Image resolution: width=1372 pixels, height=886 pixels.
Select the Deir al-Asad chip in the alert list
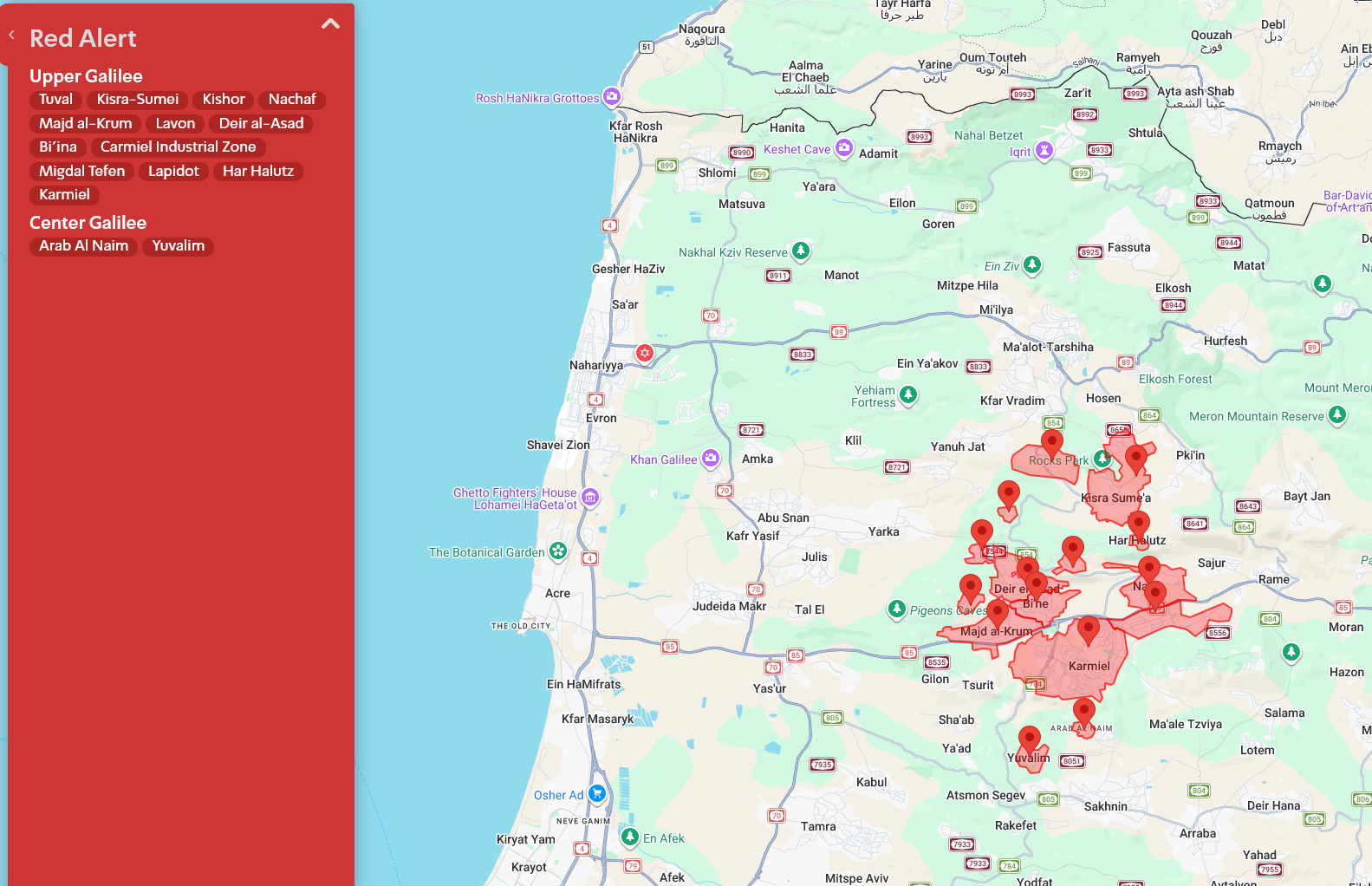pos(261,124)
